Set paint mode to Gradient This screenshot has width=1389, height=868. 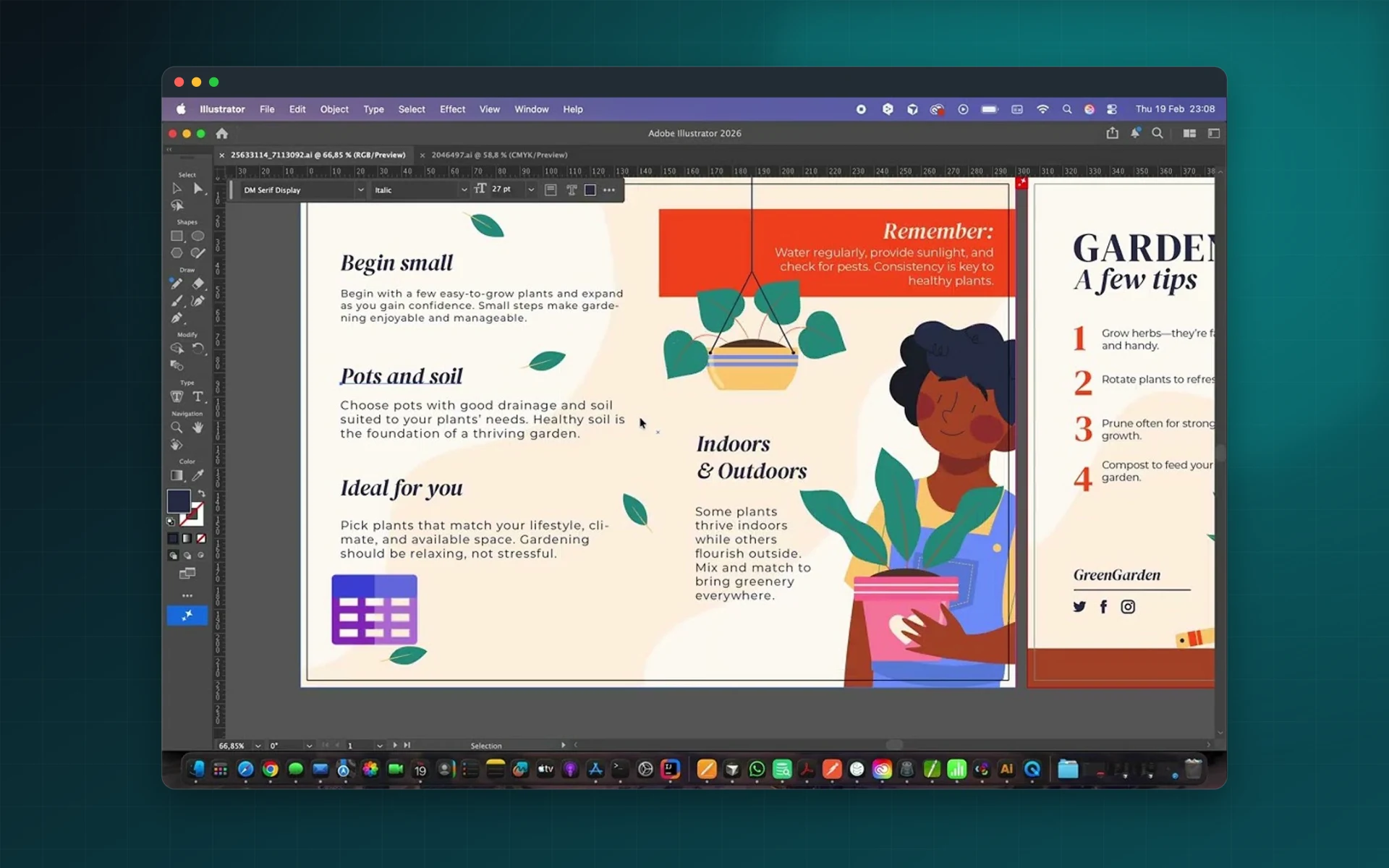click(187, 538)
